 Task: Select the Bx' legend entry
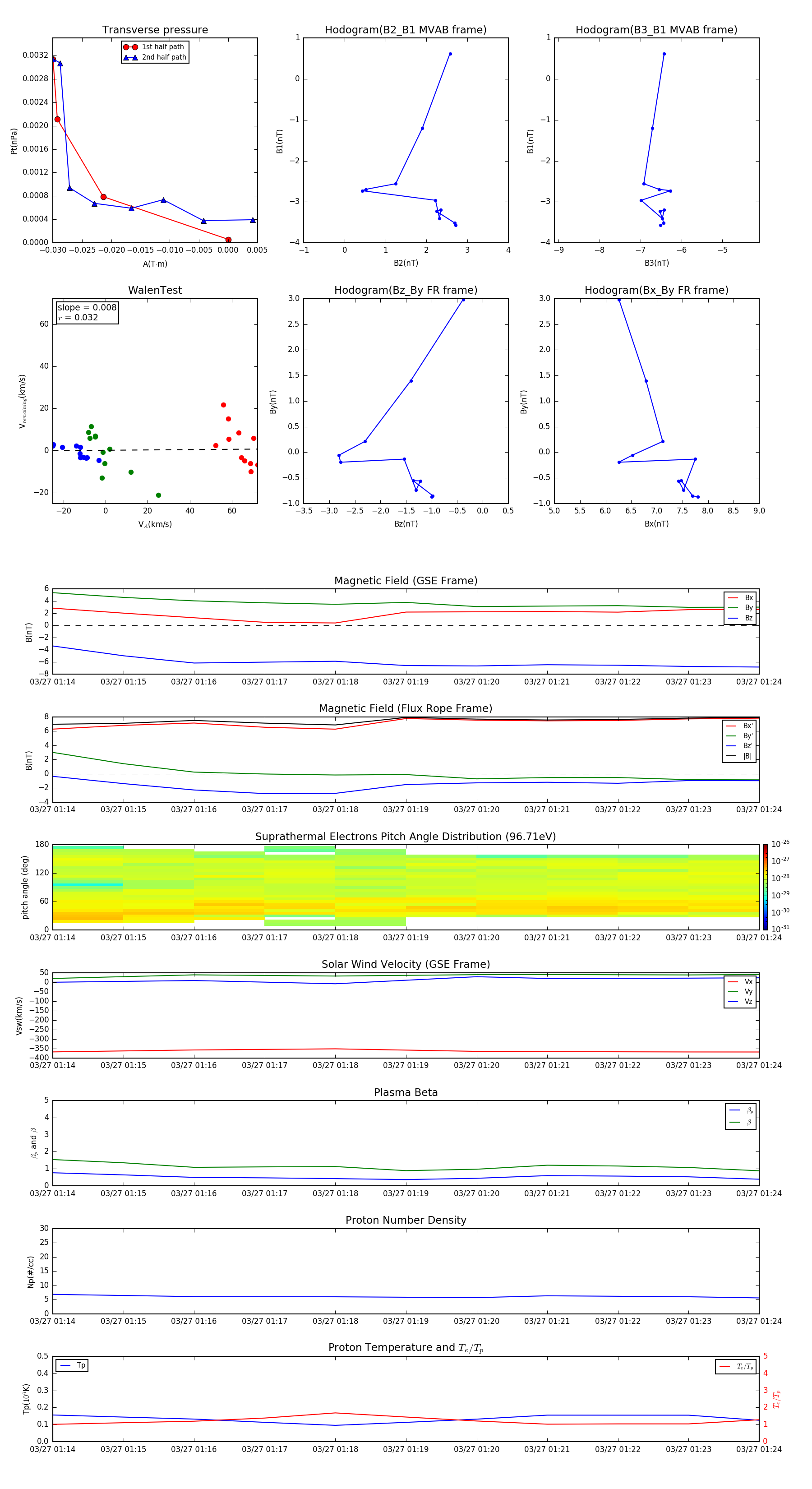(740, 726)
